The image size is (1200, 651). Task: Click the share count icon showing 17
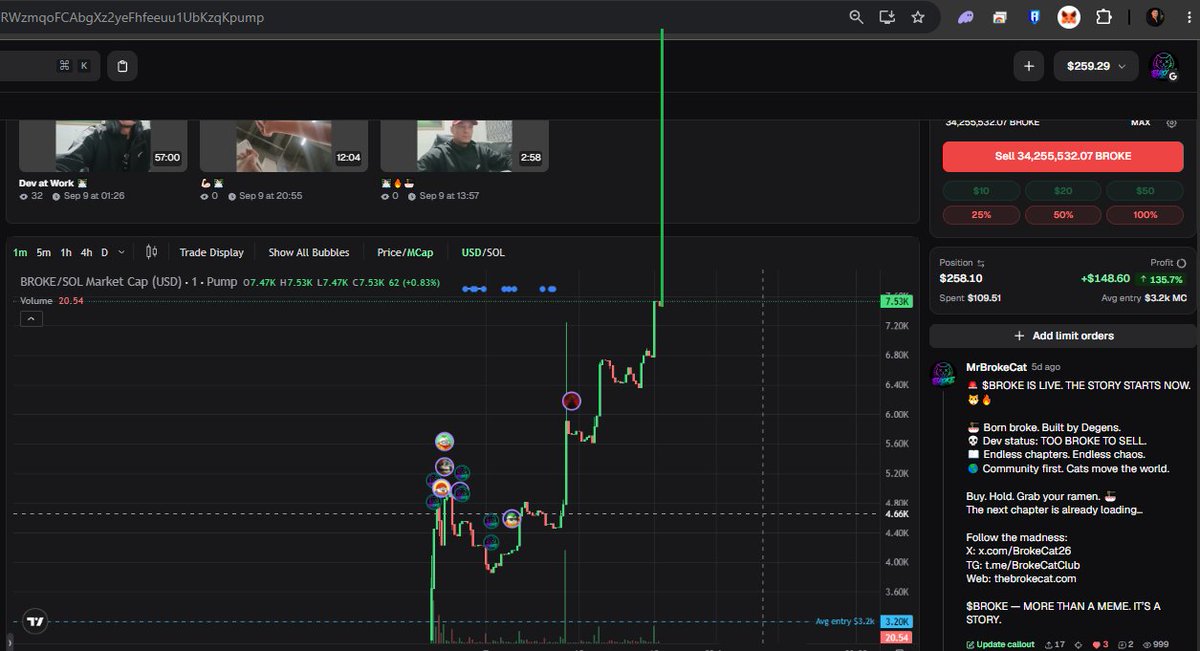click(x=1050, y=645)
